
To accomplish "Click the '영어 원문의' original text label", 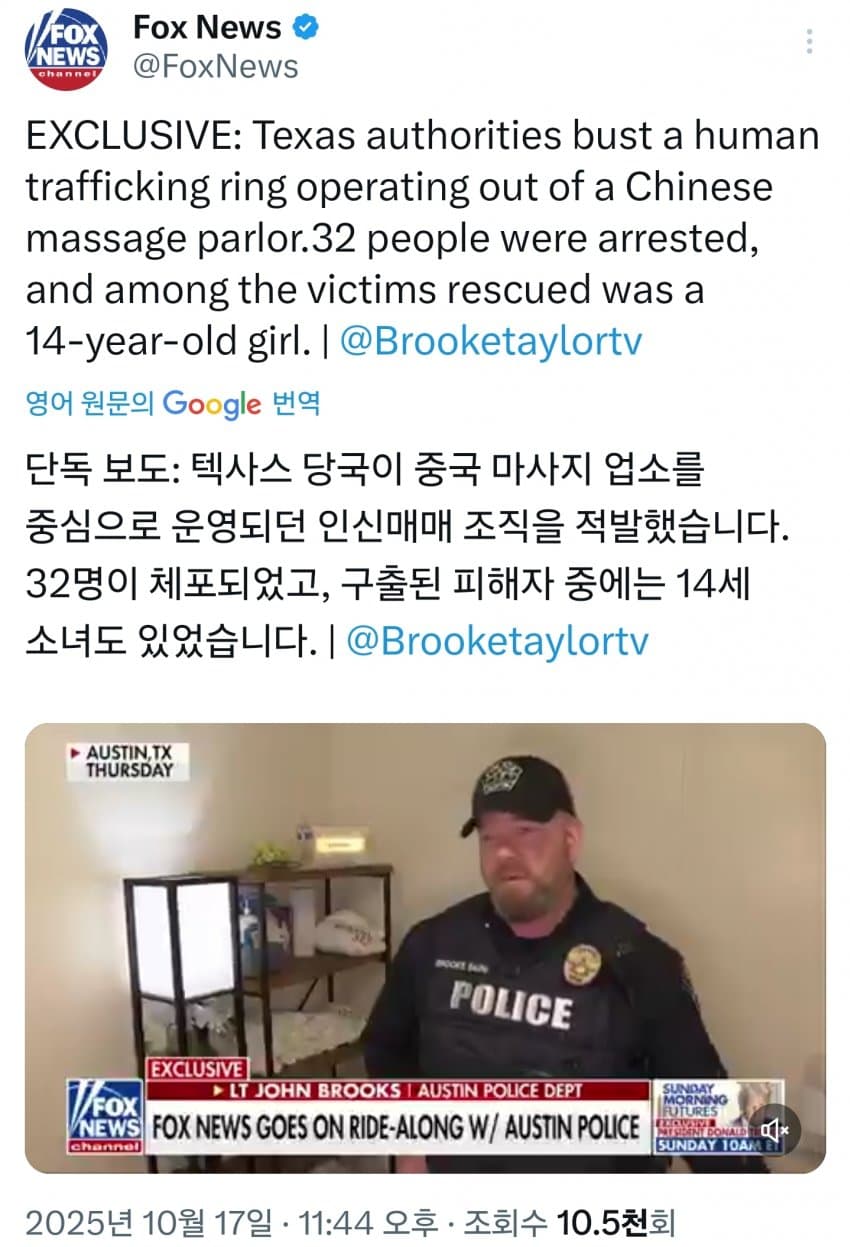I will tap(91, 404).
